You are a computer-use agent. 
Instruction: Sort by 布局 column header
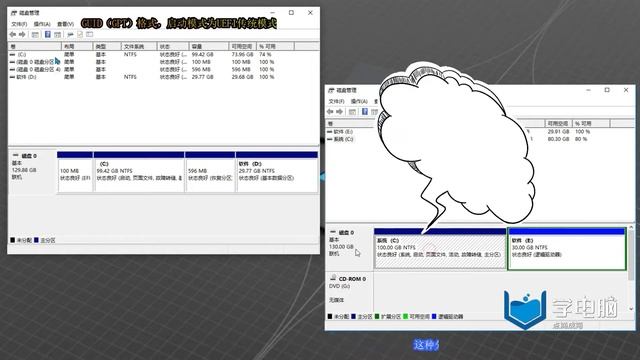click(x=77, y=47)
